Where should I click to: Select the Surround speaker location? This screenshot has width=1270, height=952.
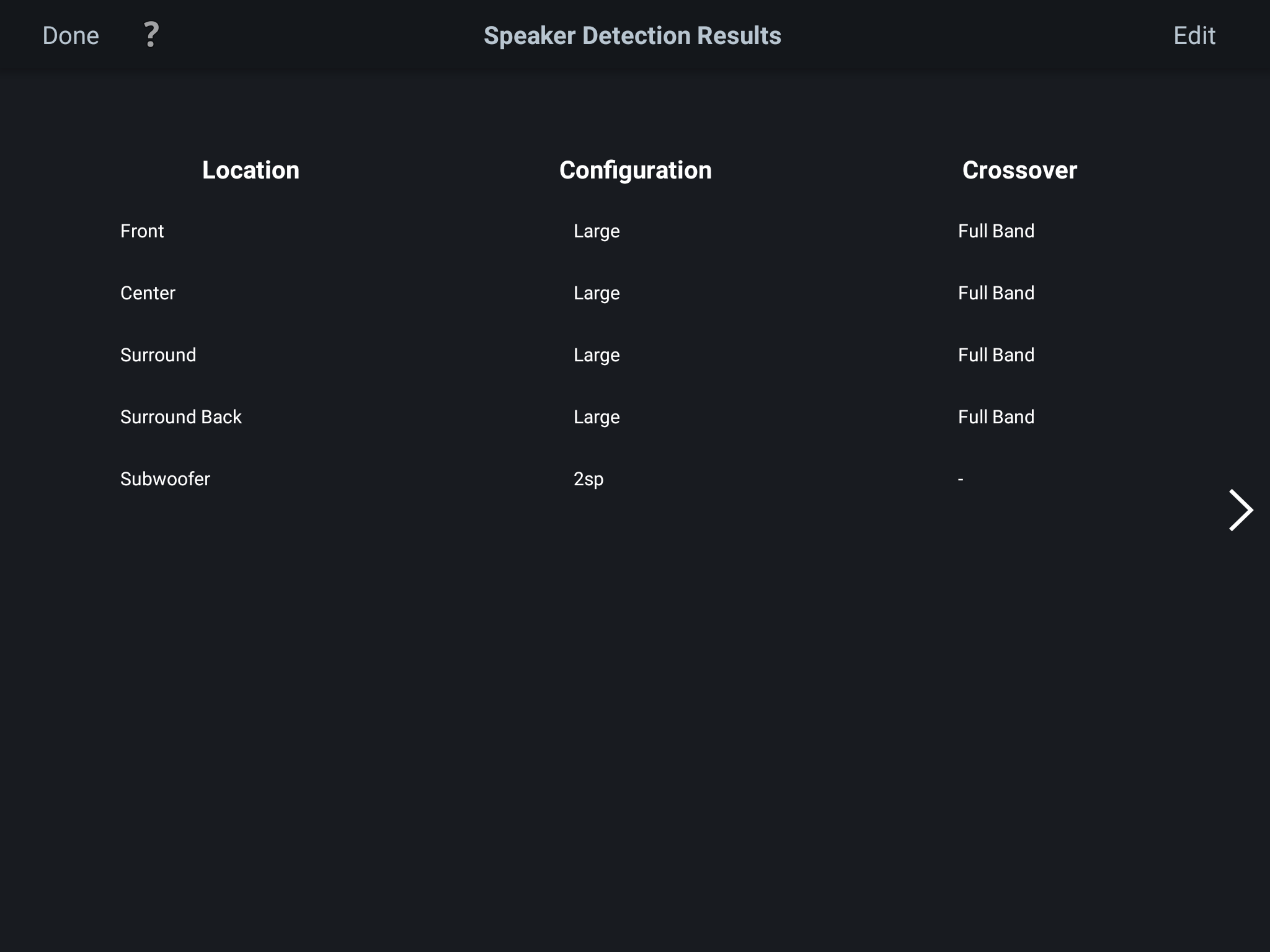click(x=158, y=355)
